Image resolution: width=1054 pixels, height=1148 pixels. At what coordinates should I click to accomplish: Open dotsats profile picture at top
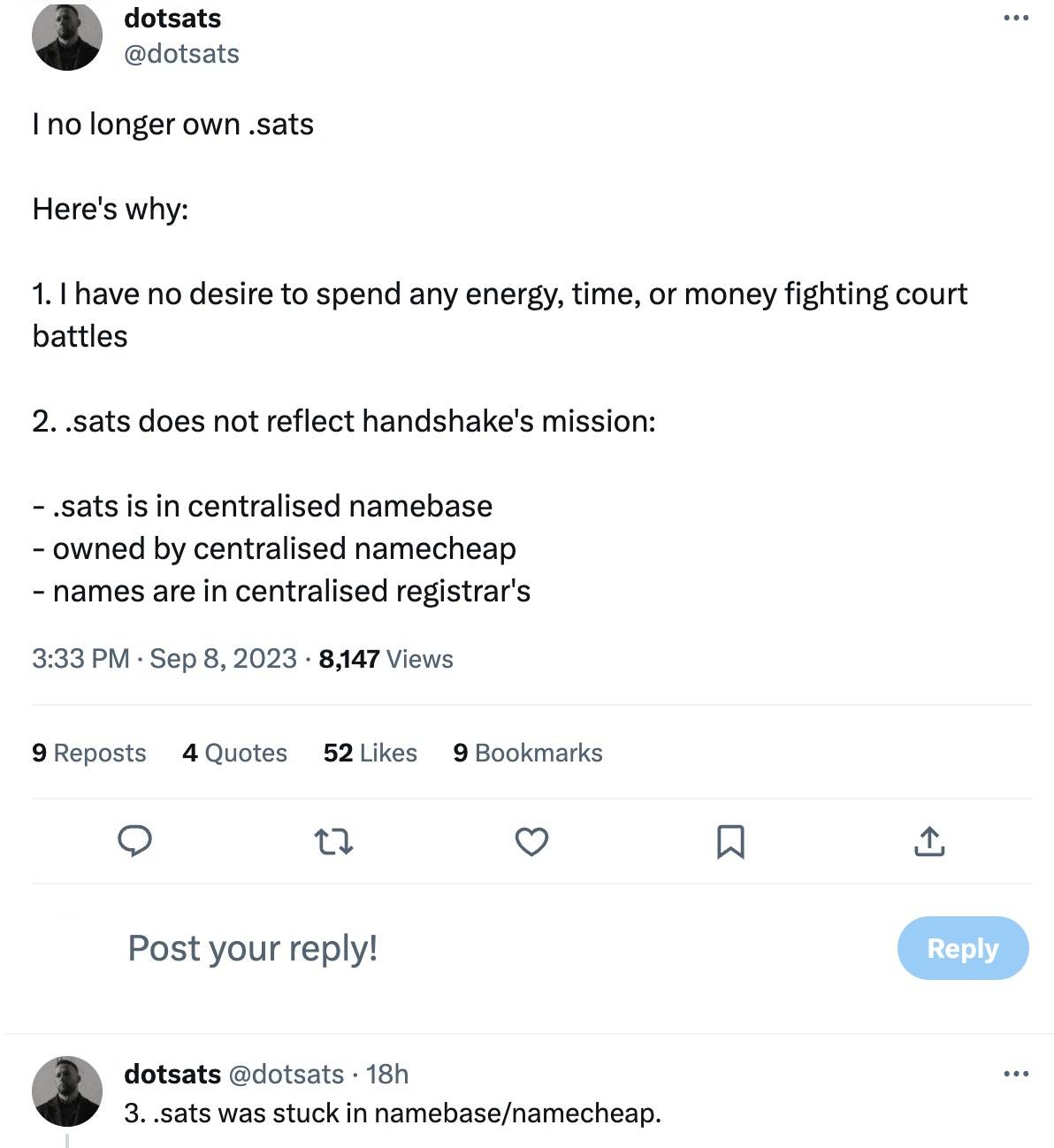click(x=67, y=35)
